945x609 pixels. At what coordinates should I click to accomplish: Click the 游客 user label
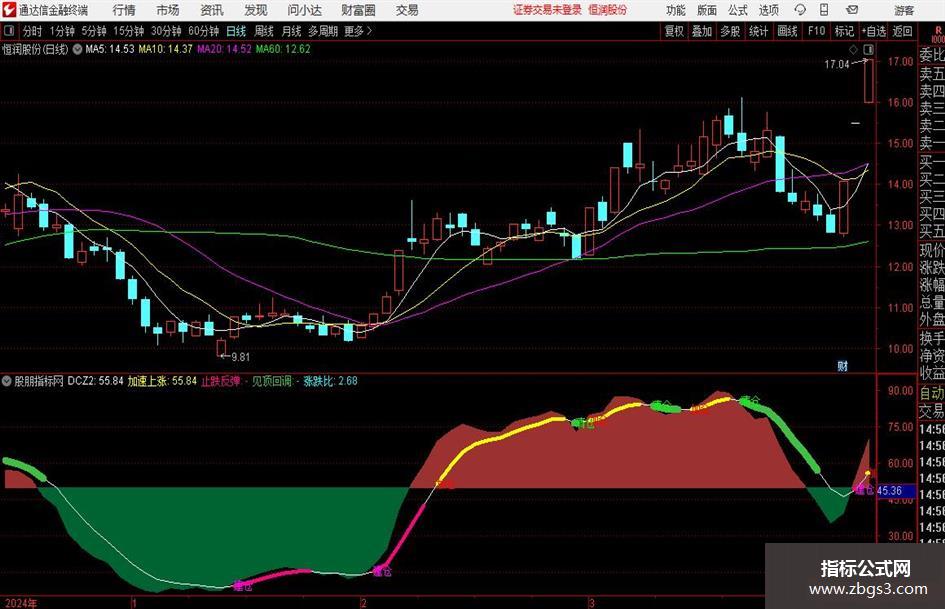tap(903, 10)
